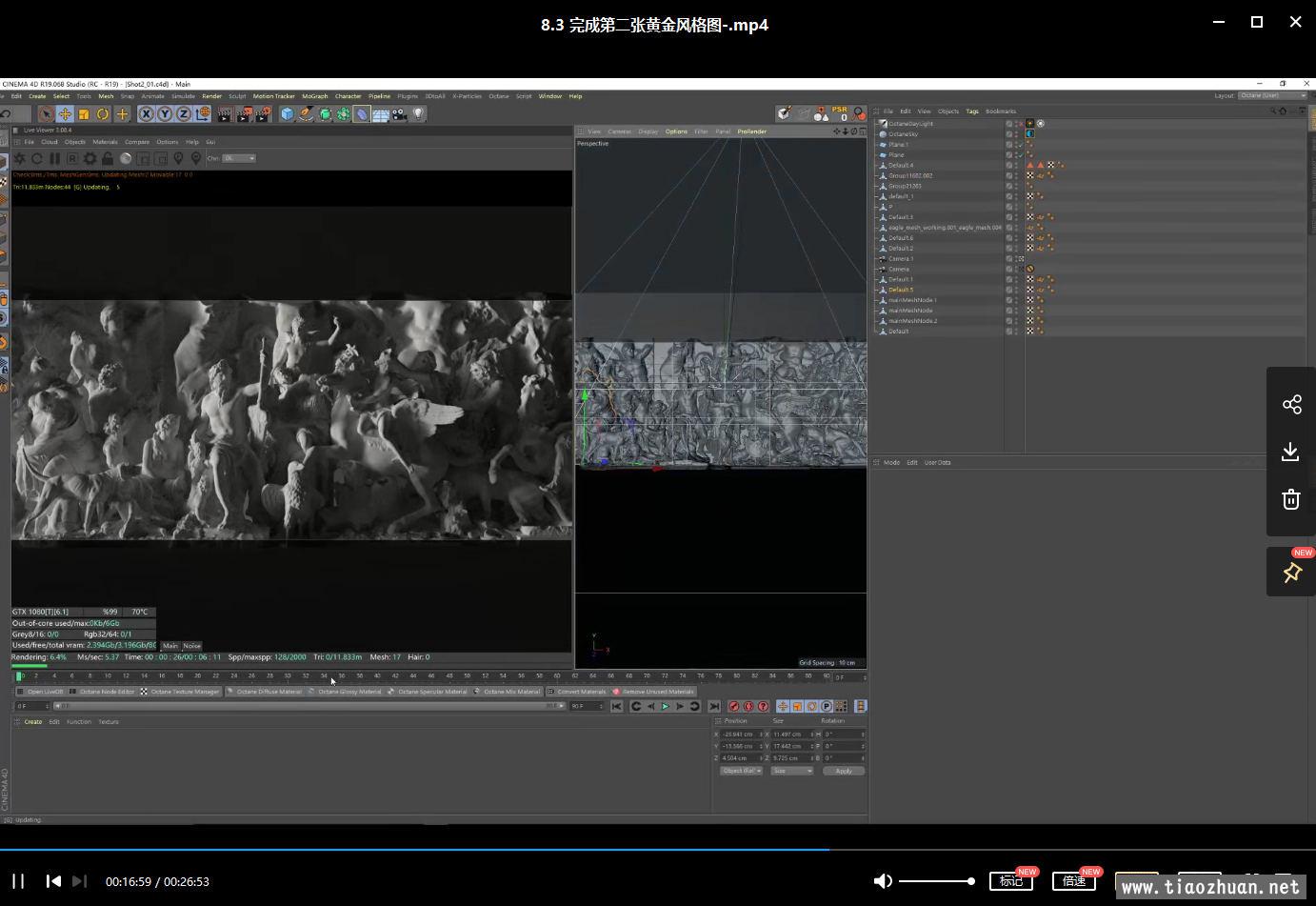Select the Scale tool in the top toolbar
The width and height of the screenshot is (1316, 906).
click(x=84, y=113)
